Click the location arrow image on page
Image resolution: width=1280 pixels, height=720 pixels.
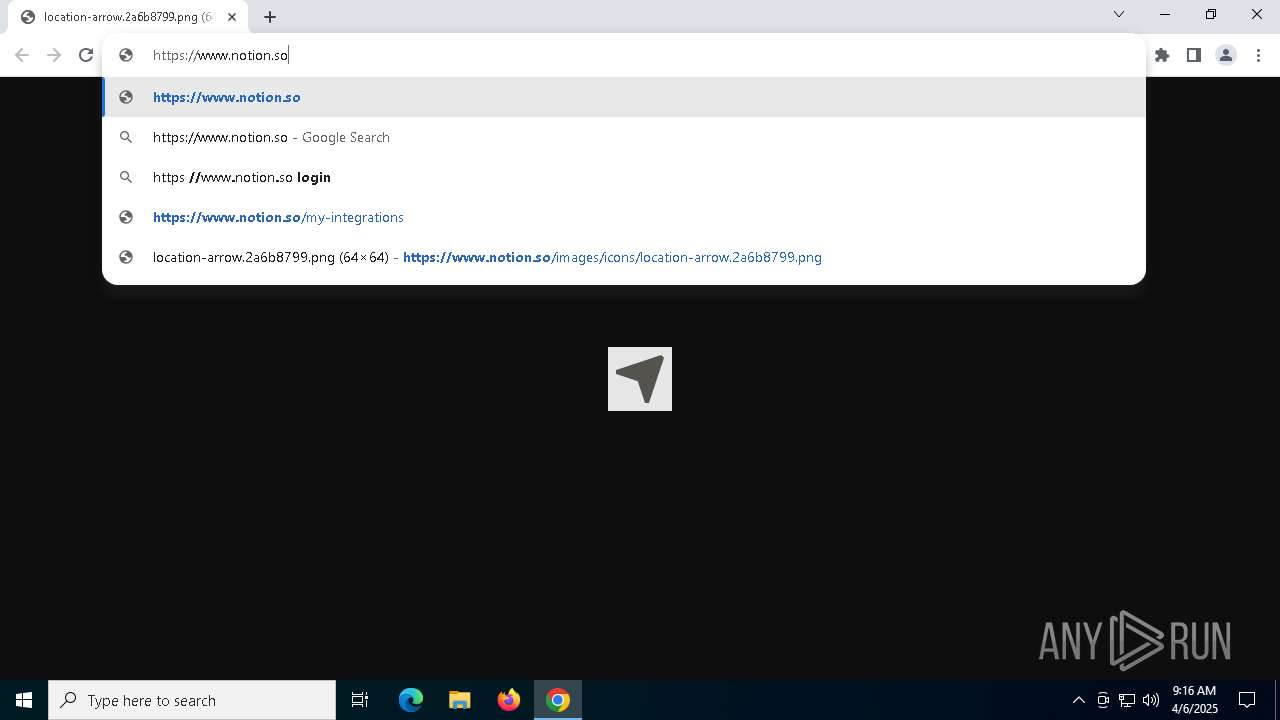(640, 379)
